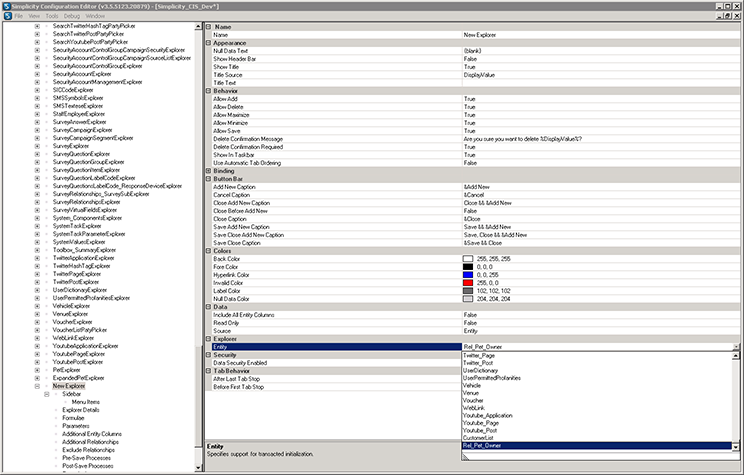Select CustomerList in the entity list
Viewport: 744px width, 475px height.
478,438
